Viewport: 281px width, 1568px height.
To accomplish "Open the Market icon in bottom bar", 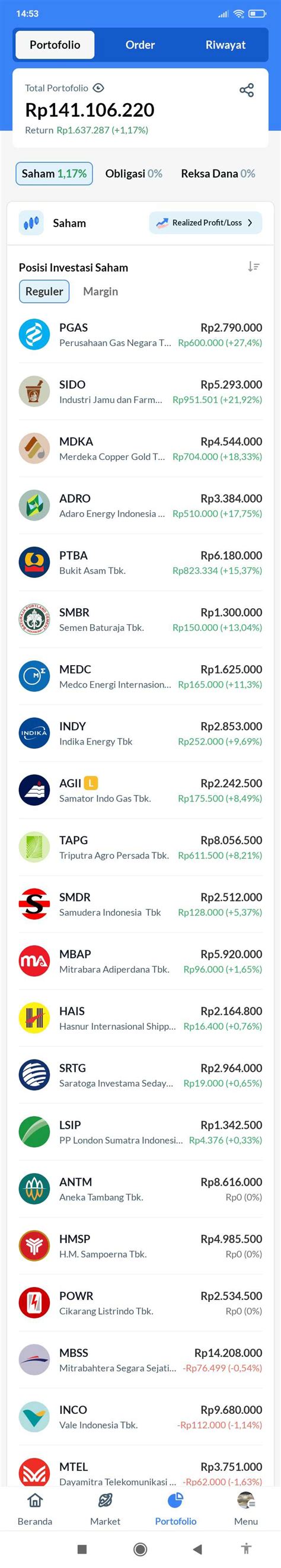I will pos(105,1501).
